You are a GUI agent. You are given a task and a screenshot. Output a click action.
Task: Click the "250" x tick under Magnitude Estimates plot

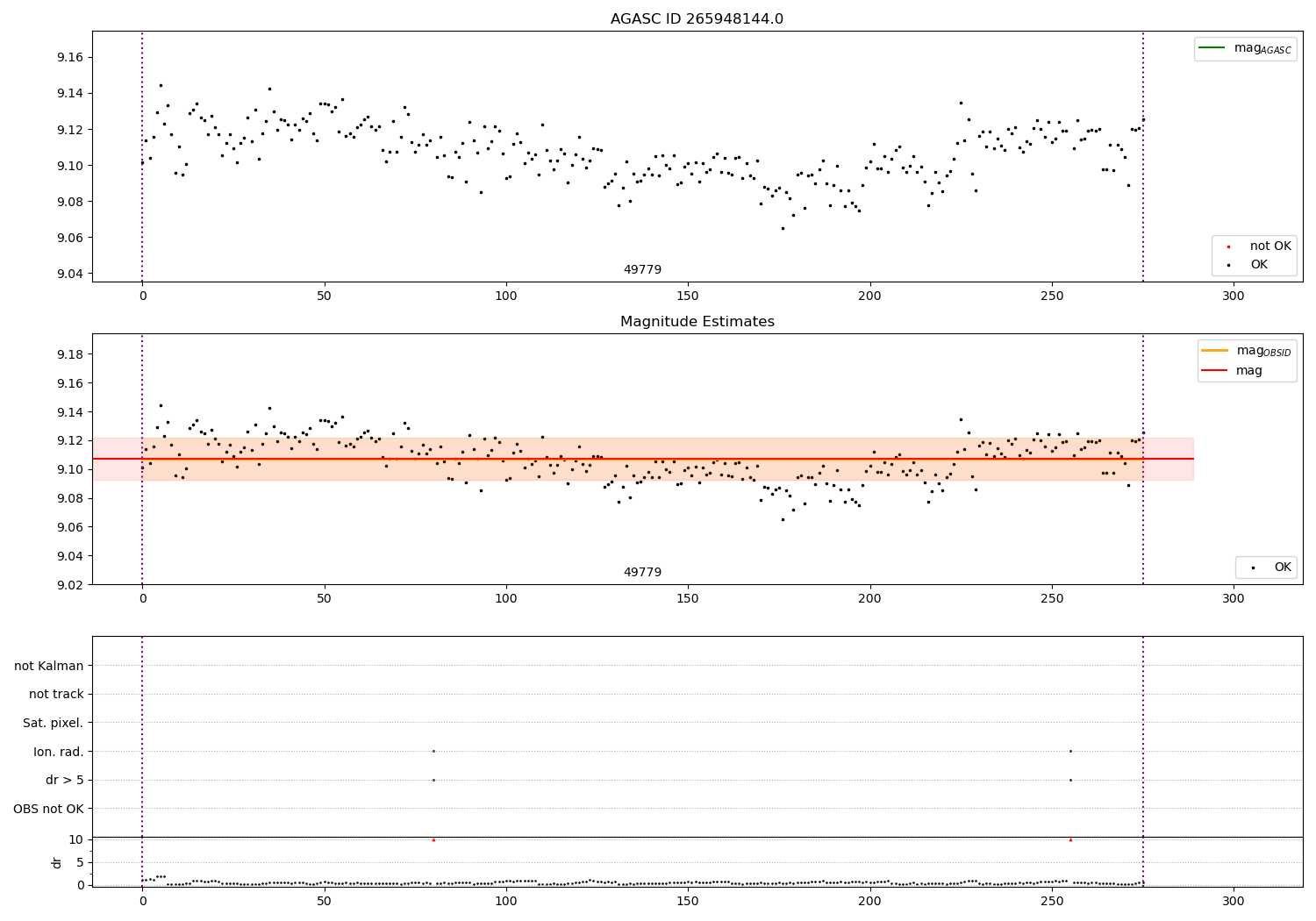(x=1052, y=598)
